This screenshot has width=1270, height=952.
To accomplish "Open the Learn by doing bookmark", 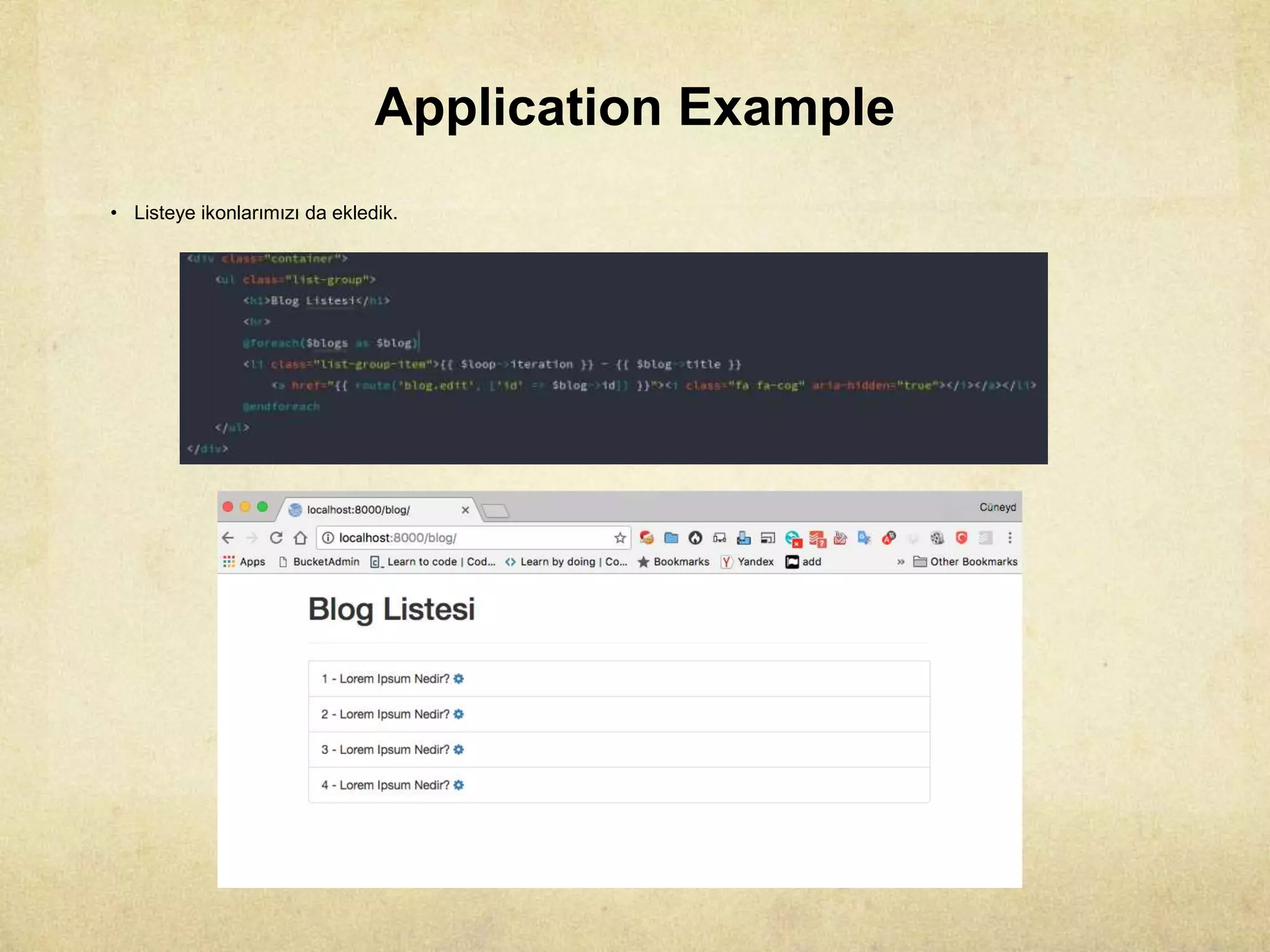I will pos(566,562).
